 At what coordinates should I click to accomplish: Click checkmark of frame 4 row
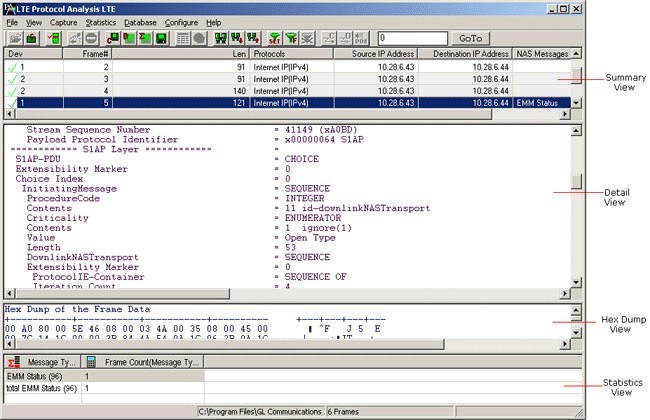[x=11, y=90]
